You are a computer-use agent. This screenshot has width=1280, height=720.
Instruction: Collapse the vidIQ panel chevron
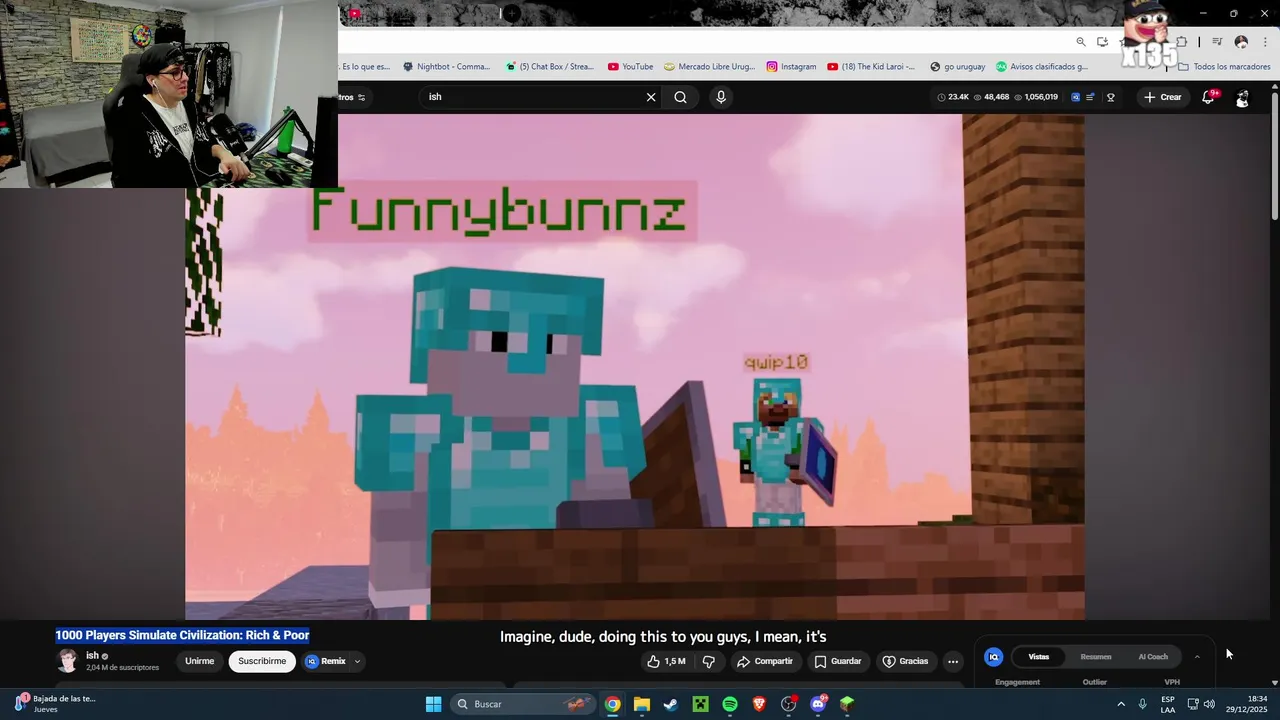pyautogui.click(x=1197, y=657)
